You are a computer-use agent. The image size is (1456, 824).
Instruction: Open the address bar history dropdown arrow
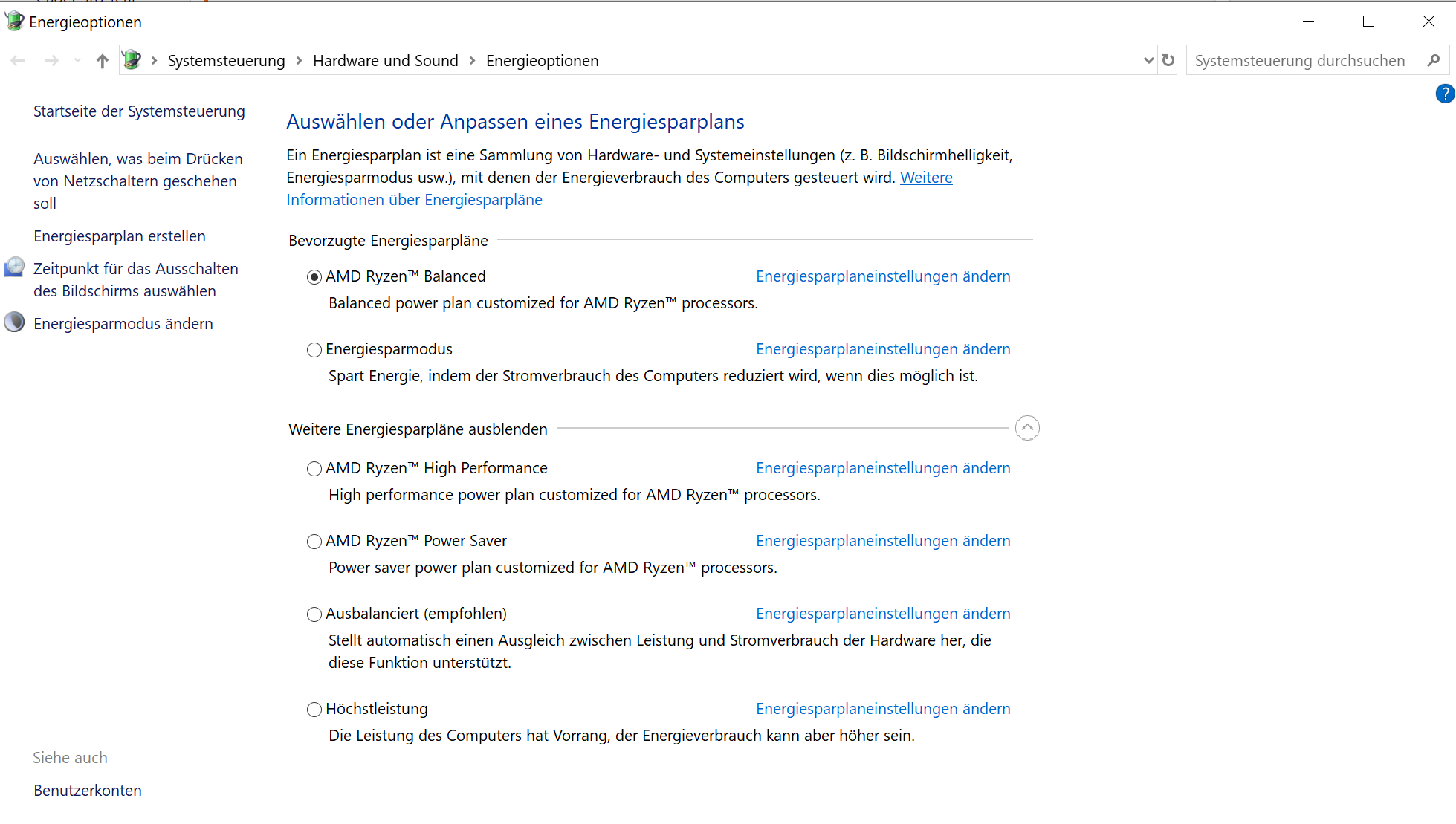1148,60
